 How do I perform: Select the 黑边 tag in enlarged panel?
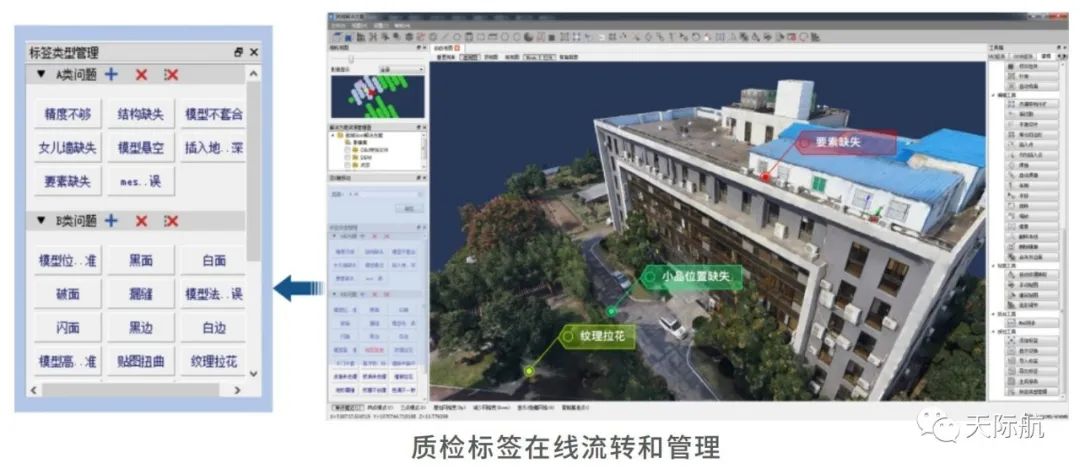click(141, 327)
